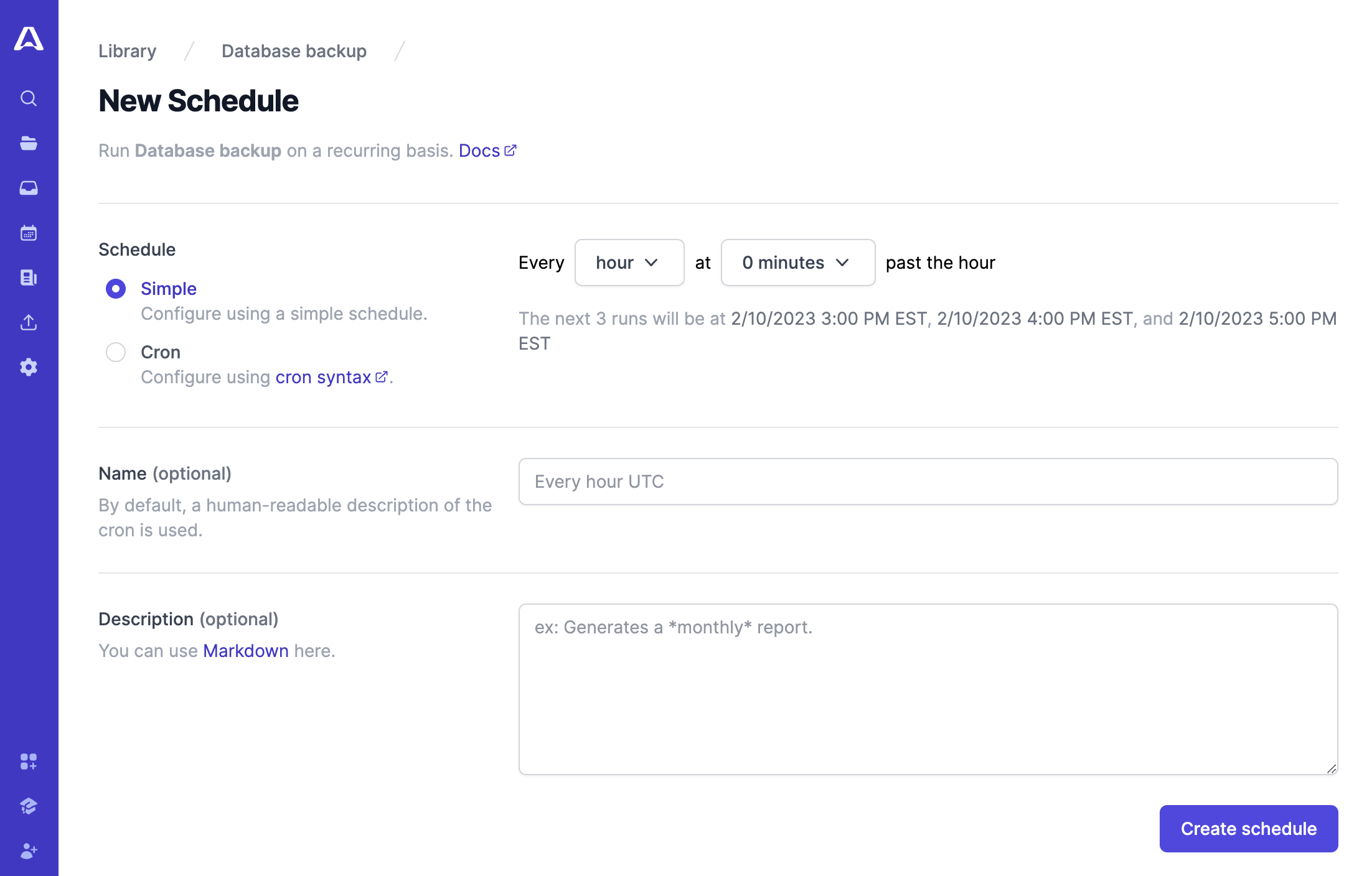Open the '0 minutes' dropdown

click(x=798, y=263)
